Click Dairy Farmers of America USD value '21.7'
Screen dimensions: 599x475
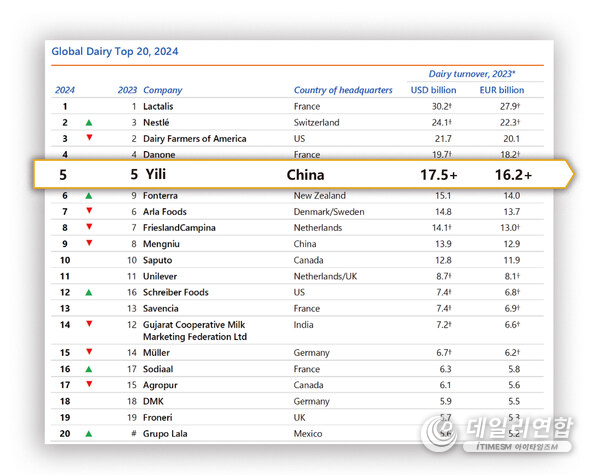tap(443, 139)
